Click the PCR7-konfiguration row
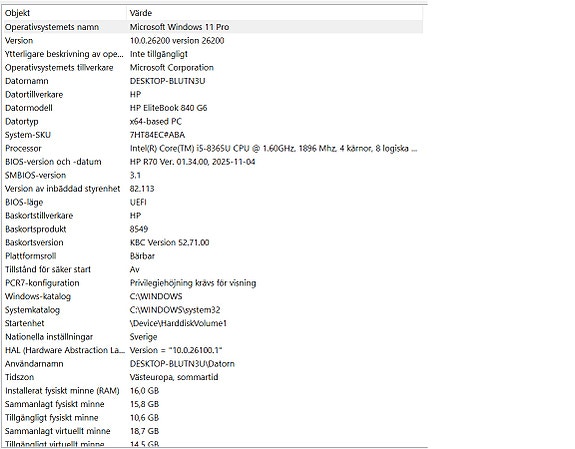This screenshot has width=575, height=449. click(212, 283)
